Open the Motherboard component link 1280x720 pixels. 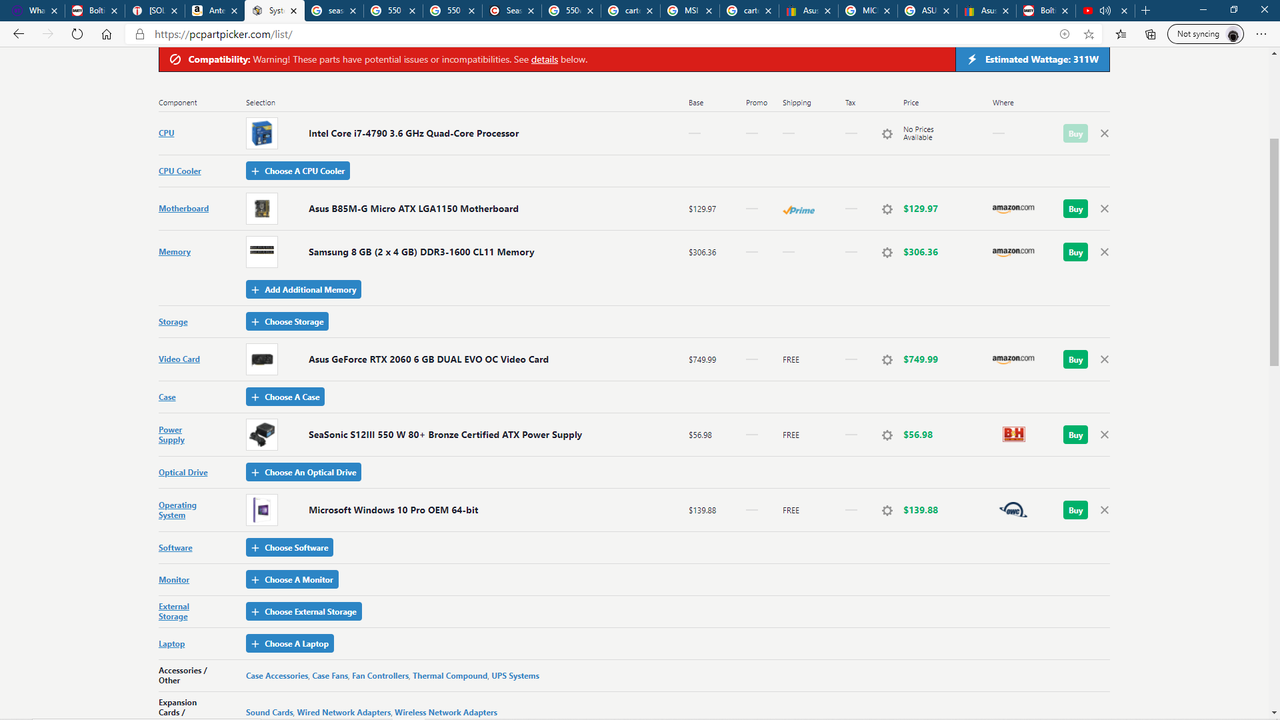pos(184,209)
